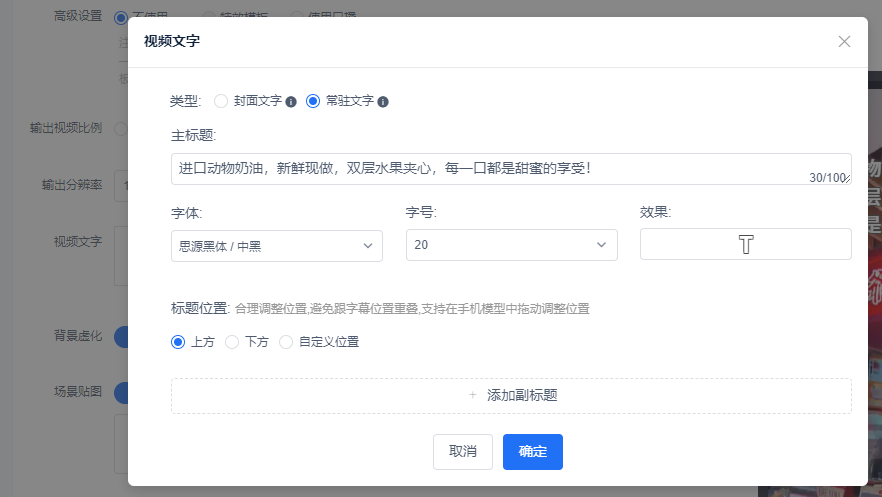Click the 取消 button
This screenshot has width=882, height=497.
click(463, 451)
